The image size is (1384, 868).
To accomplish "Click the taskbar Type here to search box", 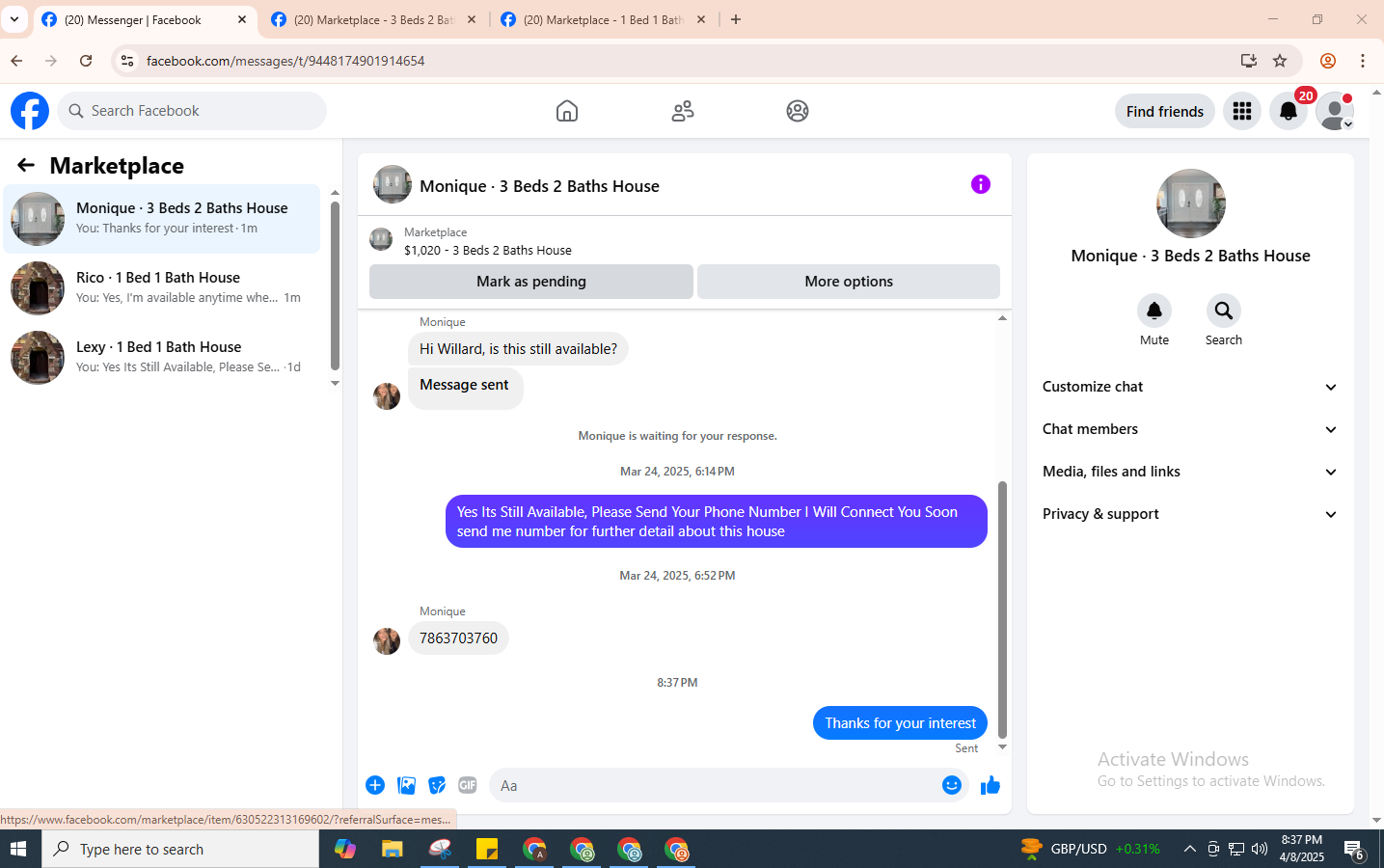I will [180, 849].
